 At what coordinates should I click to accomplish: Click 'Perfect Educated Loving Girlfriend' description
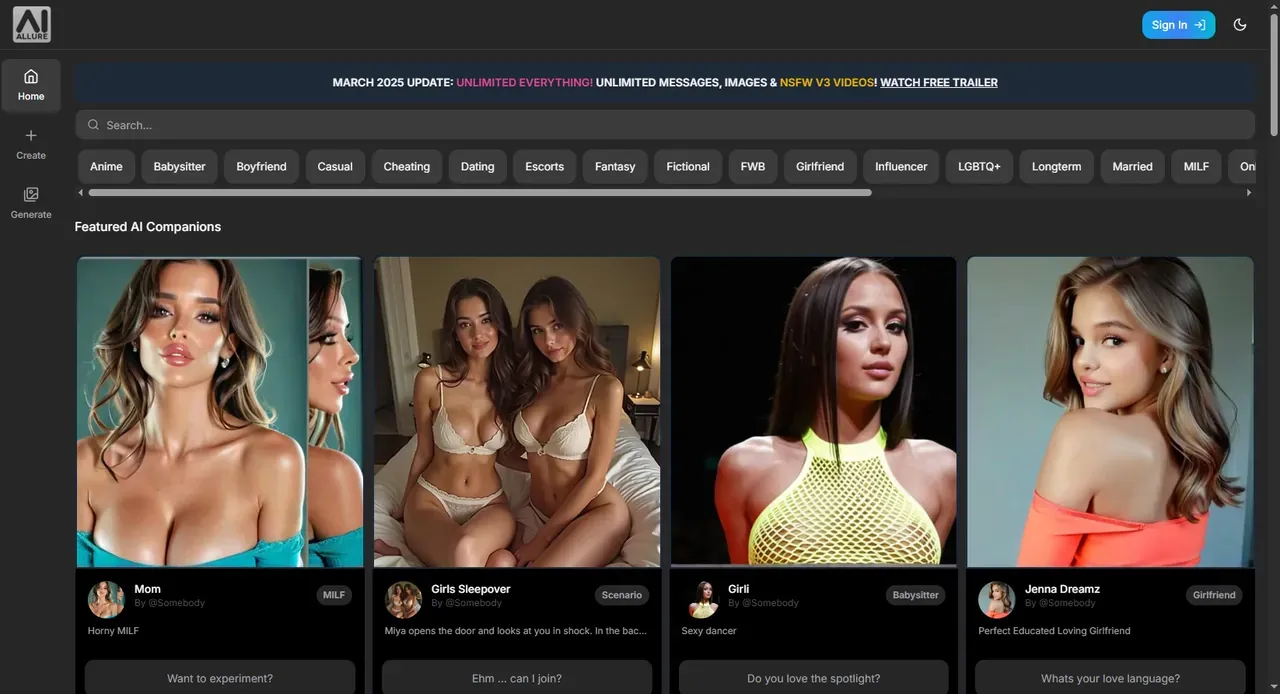(x=1054, y=631)
